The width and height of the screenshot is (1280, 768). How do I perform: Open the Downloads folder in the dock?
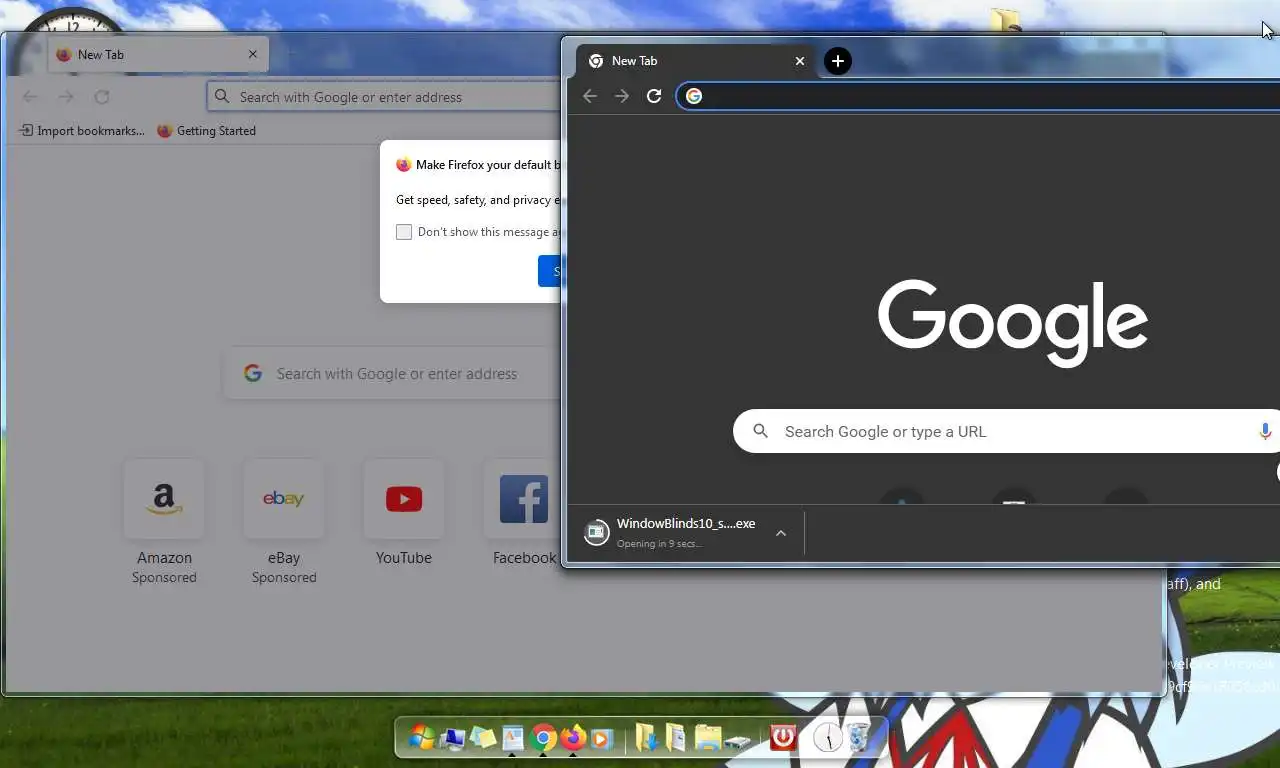[648, 738]
